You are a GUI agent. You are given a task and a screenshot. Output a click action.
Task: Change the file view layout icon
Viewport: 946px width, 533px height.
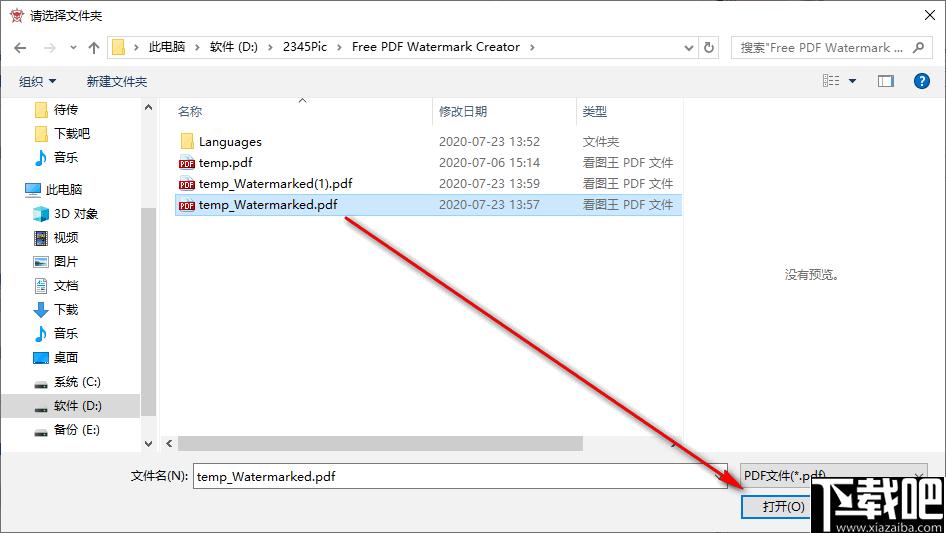point(831,81)
